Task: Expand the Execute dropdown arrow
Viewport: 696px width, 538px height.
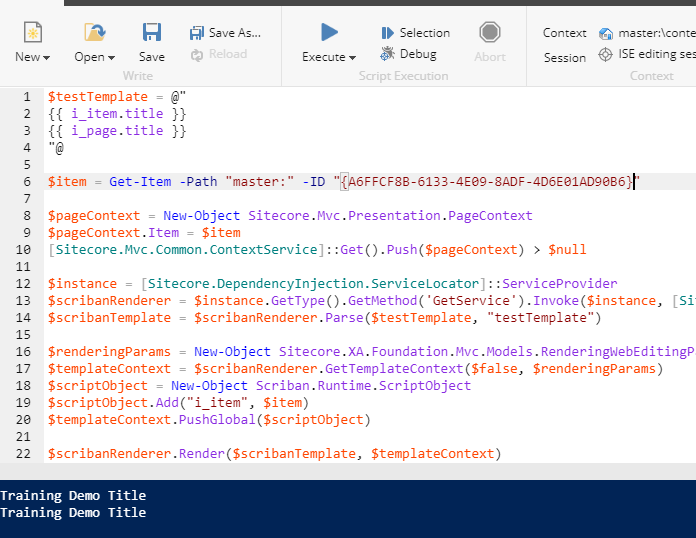Action: [352, 58]
